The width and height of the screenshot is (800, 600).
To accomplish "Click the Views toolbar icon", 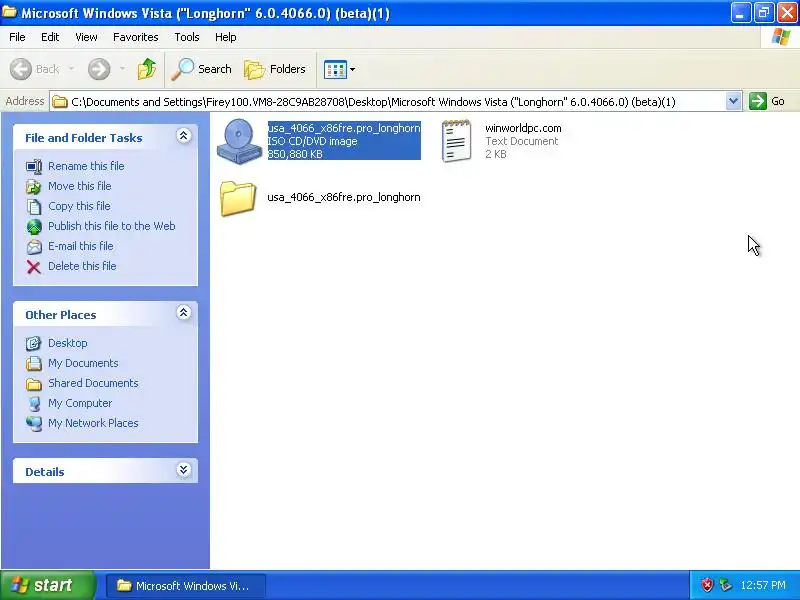I will click(x=335, y=69).
